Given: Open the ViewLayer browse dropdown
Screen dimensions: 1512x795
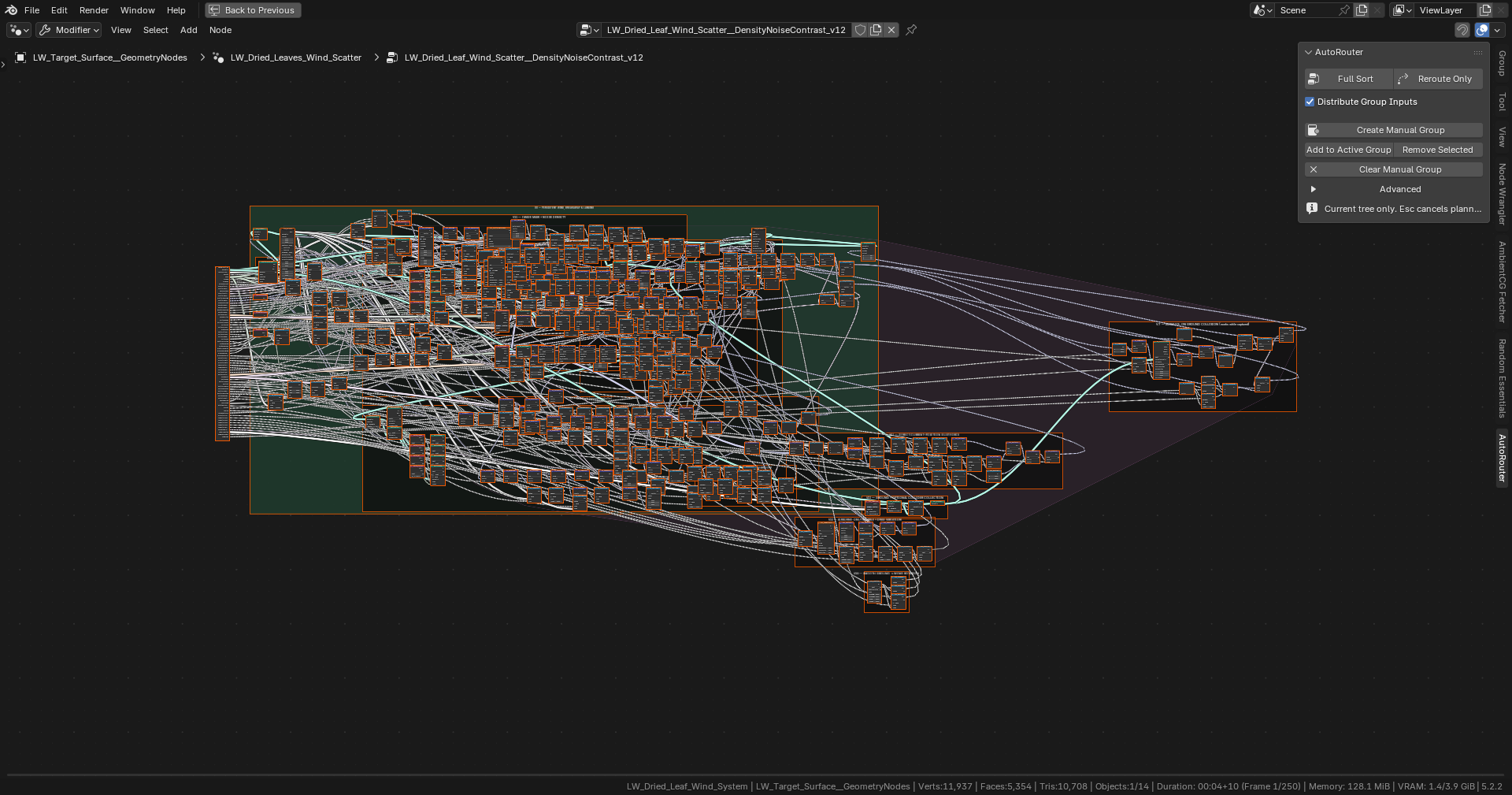Looking at the screenshot, I should [1403, 10].
